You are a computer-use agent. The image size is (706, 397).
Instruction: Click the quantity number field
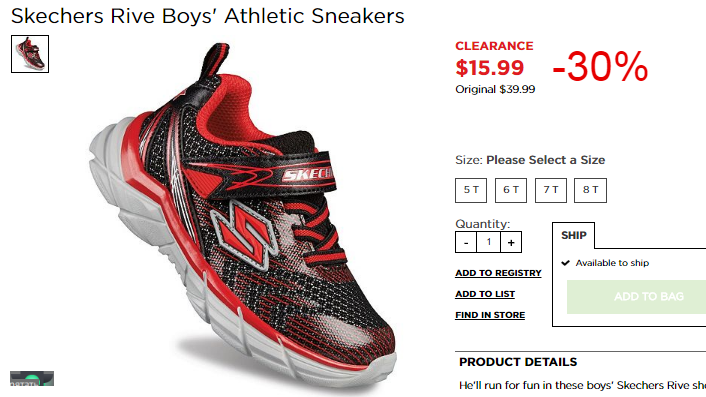pos(489,242)
